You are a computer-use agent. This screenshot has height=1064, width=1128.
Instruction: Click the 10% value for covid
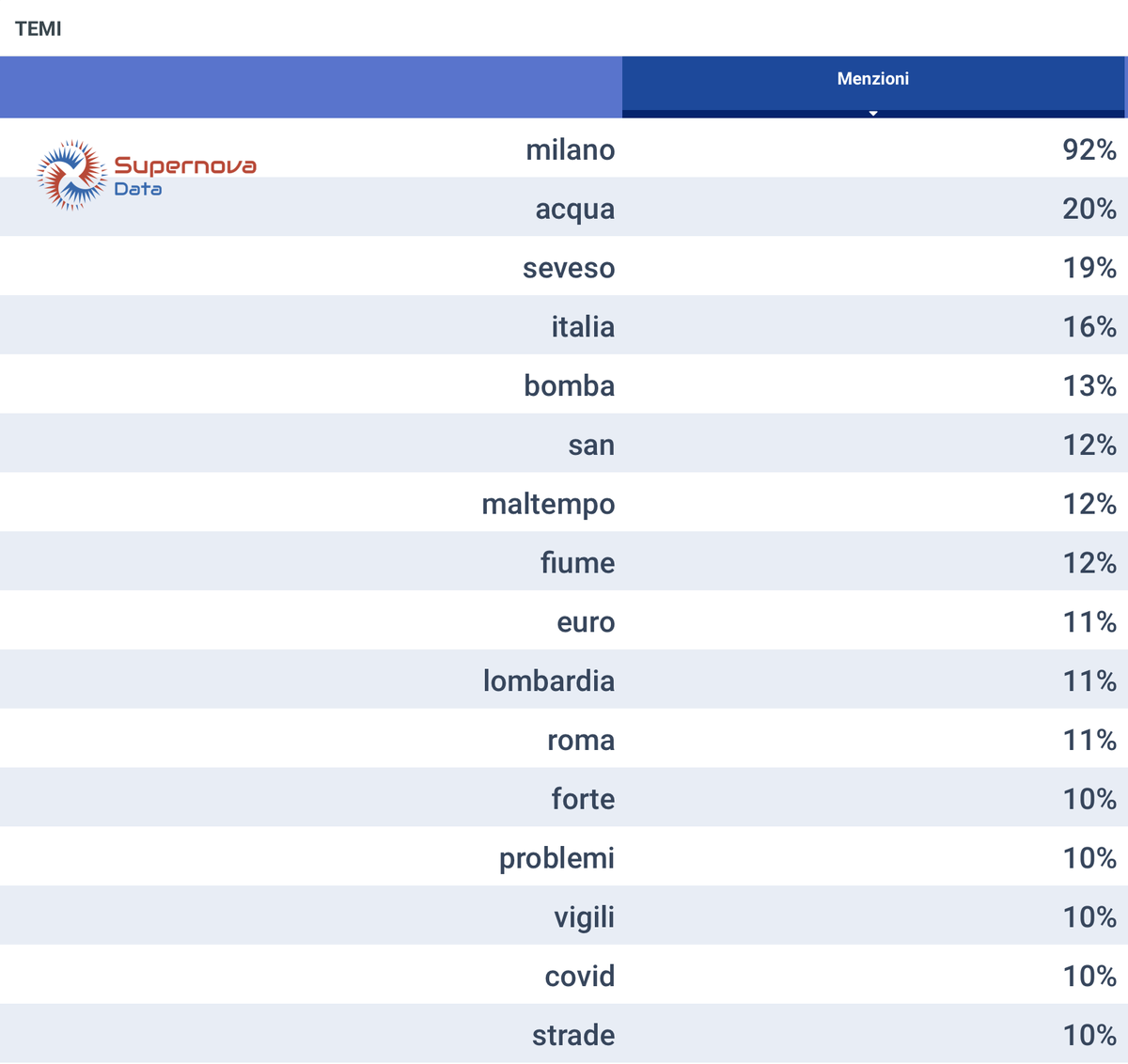pos(1089,976)
